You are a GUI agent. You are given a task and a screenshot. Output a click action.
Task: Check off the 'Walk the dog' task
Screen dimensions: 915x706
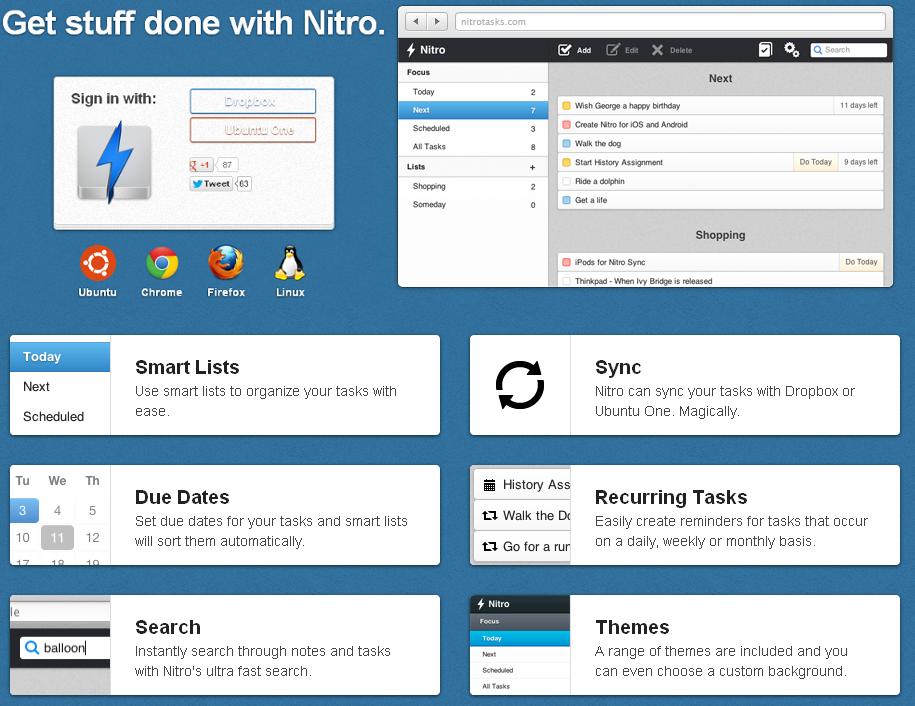point(566,143)
